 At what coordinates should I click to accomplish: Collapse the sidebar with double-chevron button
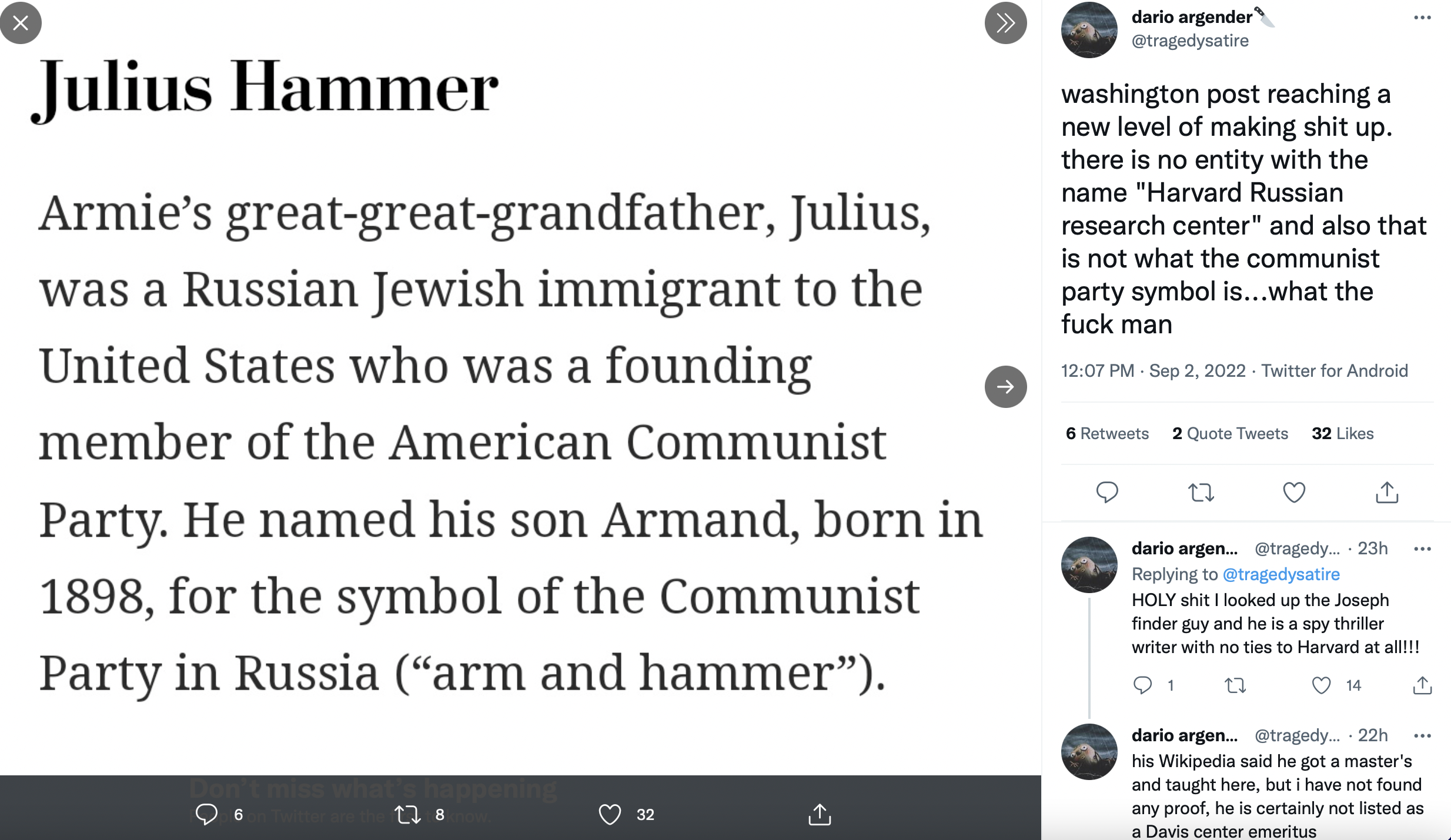[1005, 23]
